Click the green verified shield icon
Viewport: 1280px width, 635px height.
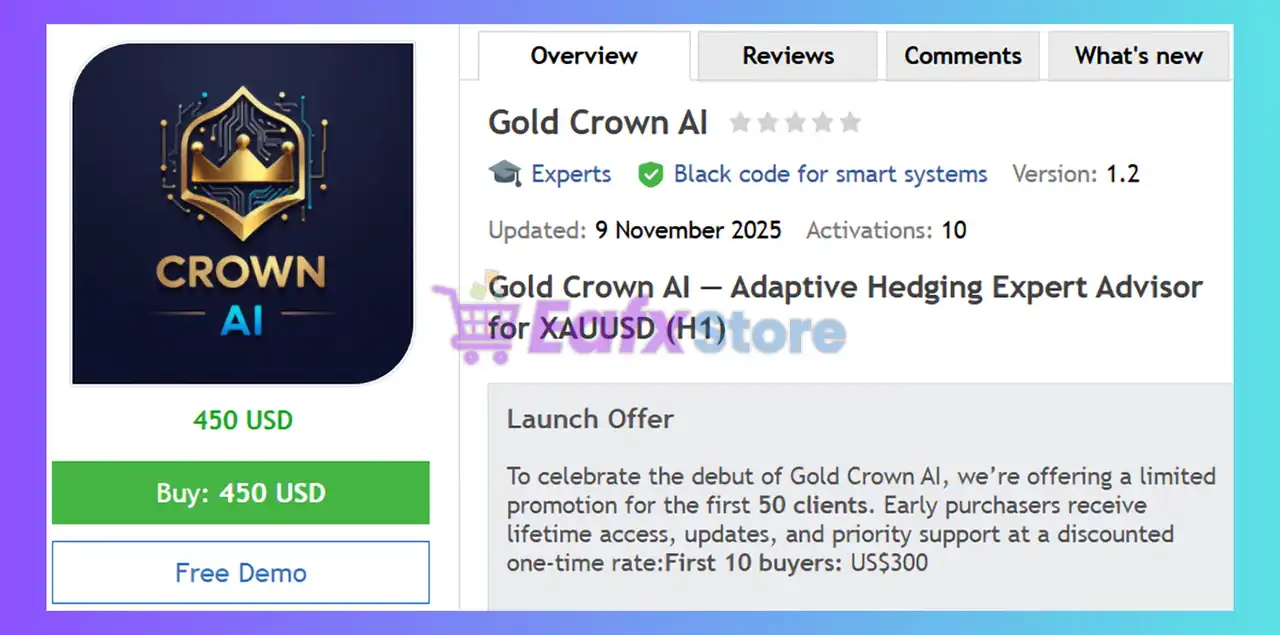[x=651, y=175]
